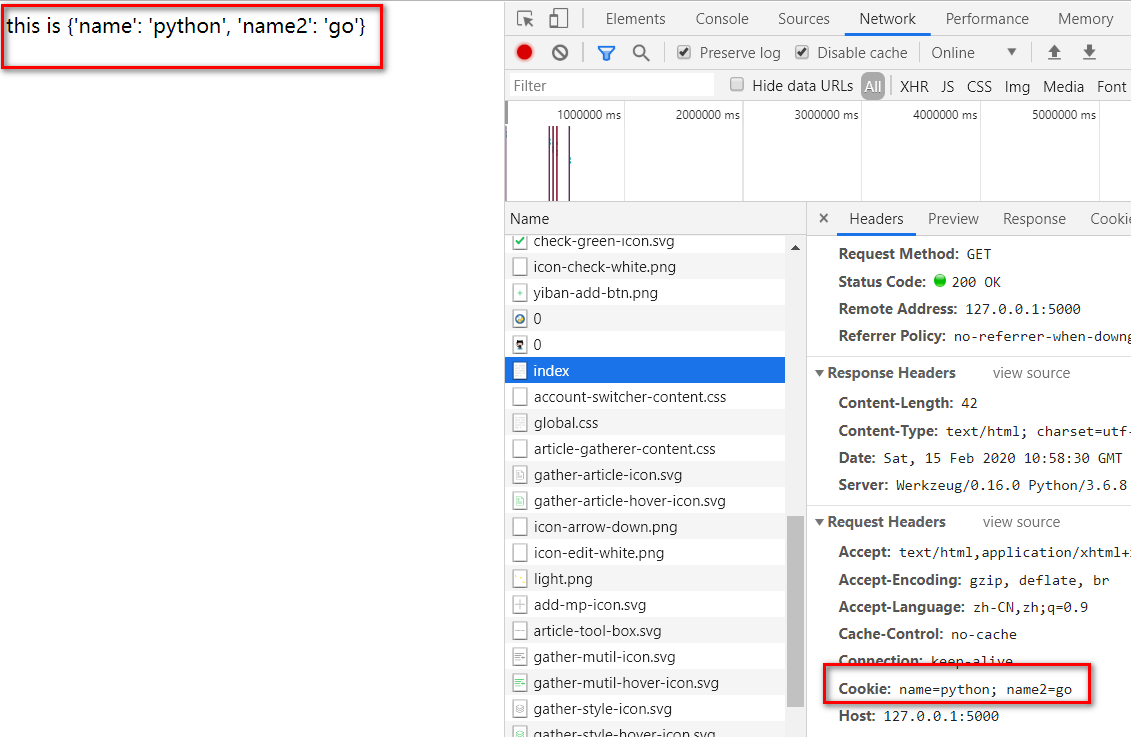The width and height of the screenshot is (1131, 737).
Task: Activate the inspect element picker icon
Action: click(x=525, y=19)
